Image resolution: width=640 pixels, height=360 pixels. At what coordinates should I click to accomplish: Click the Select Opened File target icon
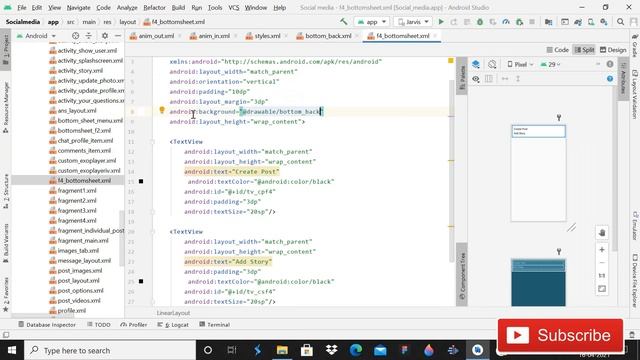(x=76, y=36)
